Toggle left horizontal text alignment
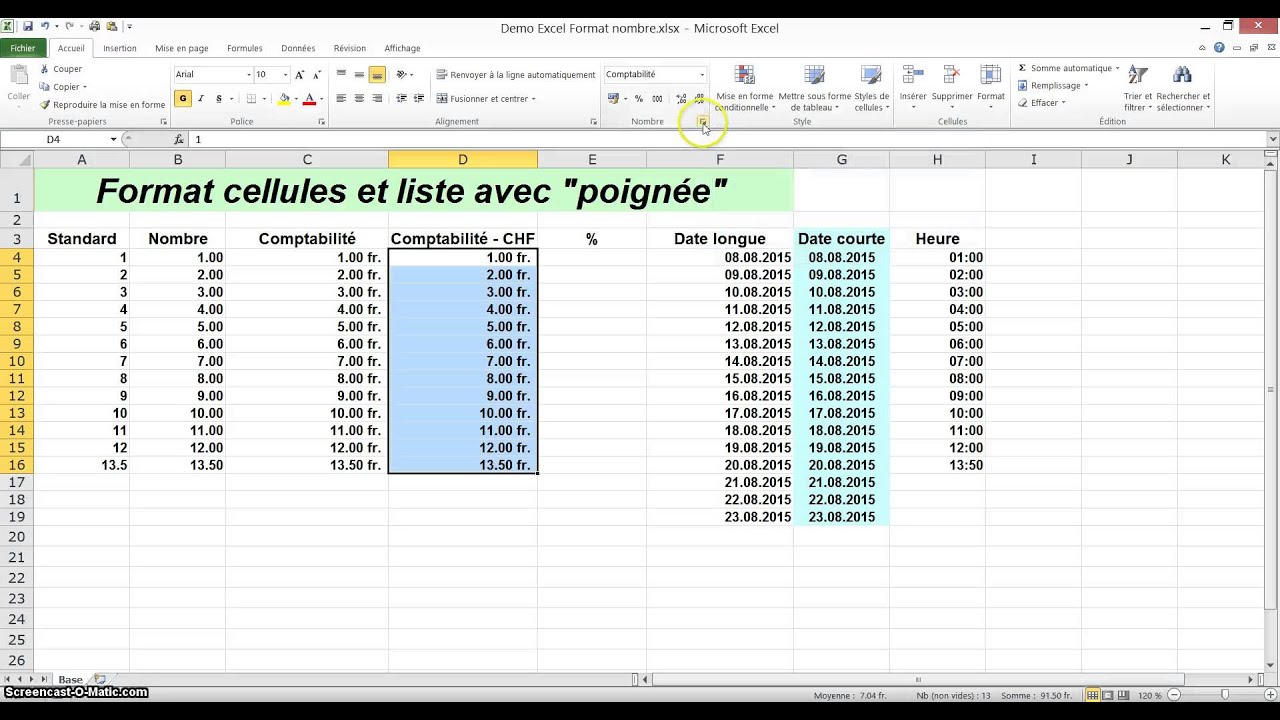 (x=341, y=98)
